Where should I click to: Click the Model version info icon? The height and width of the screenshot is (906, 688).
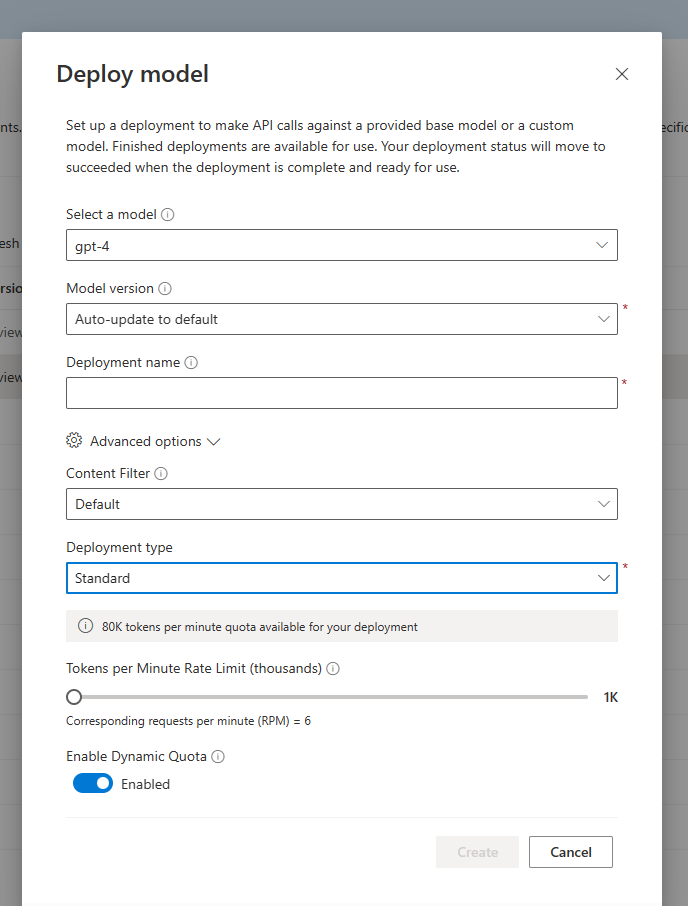[x=163, y=288]
